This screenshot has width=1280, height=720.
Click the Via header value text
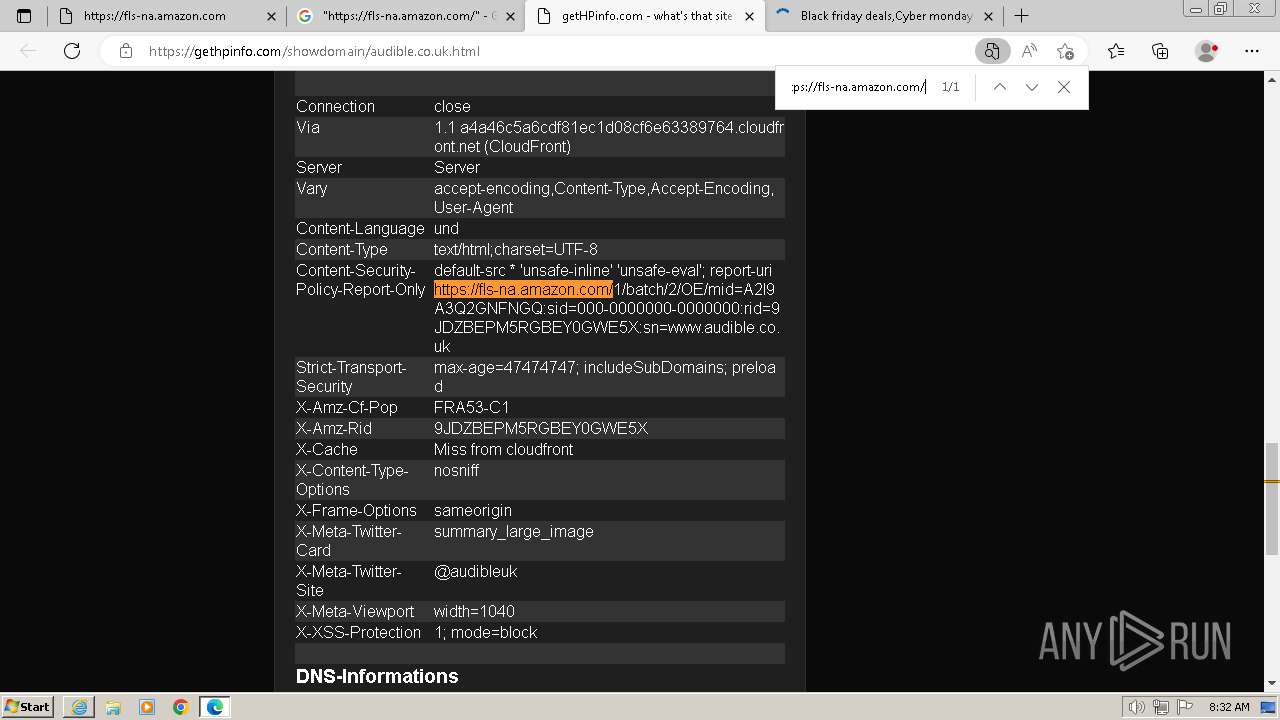pos(609,137)
